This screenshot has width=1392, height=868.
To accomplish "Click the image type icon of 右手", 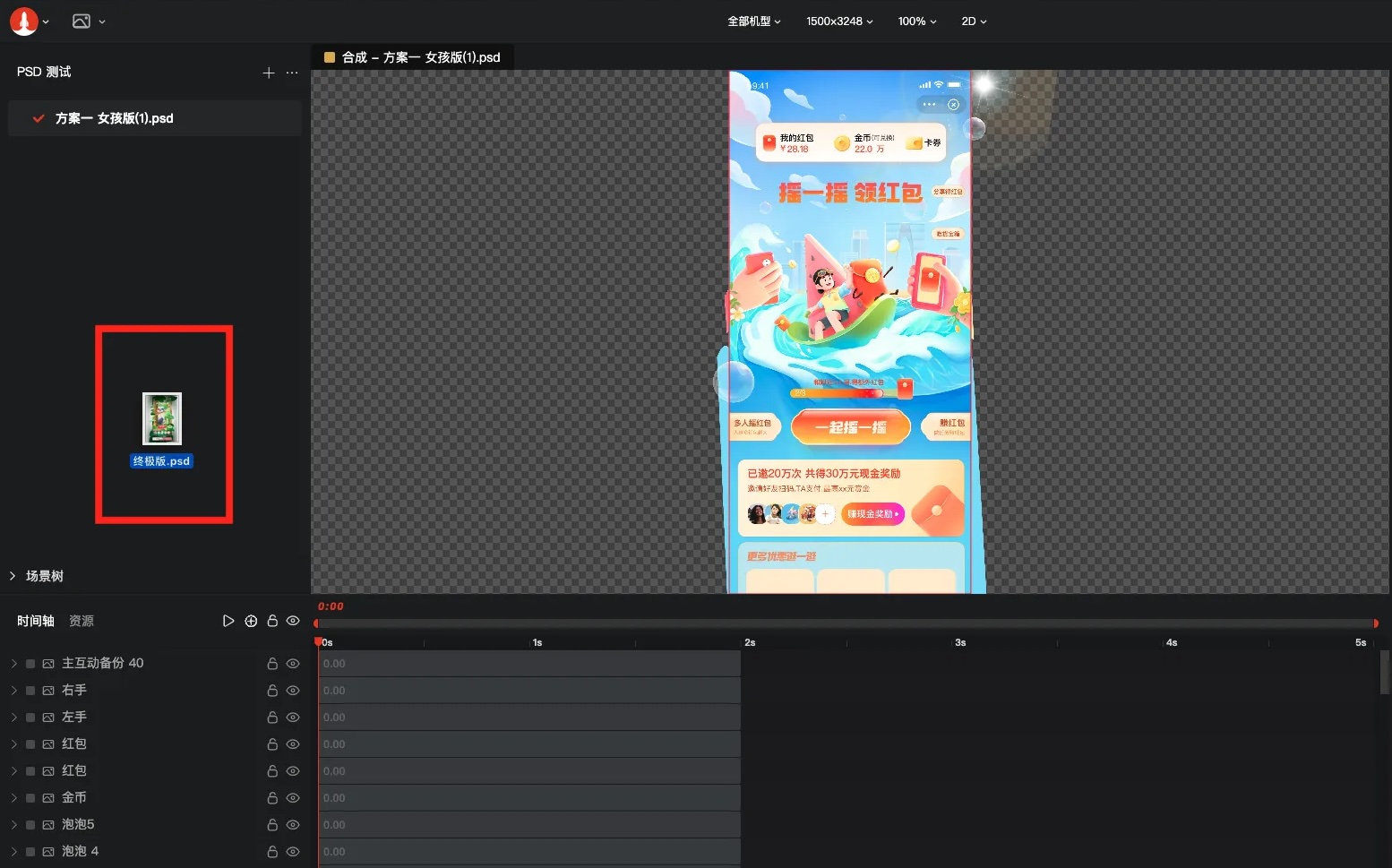I will point(48,691).
